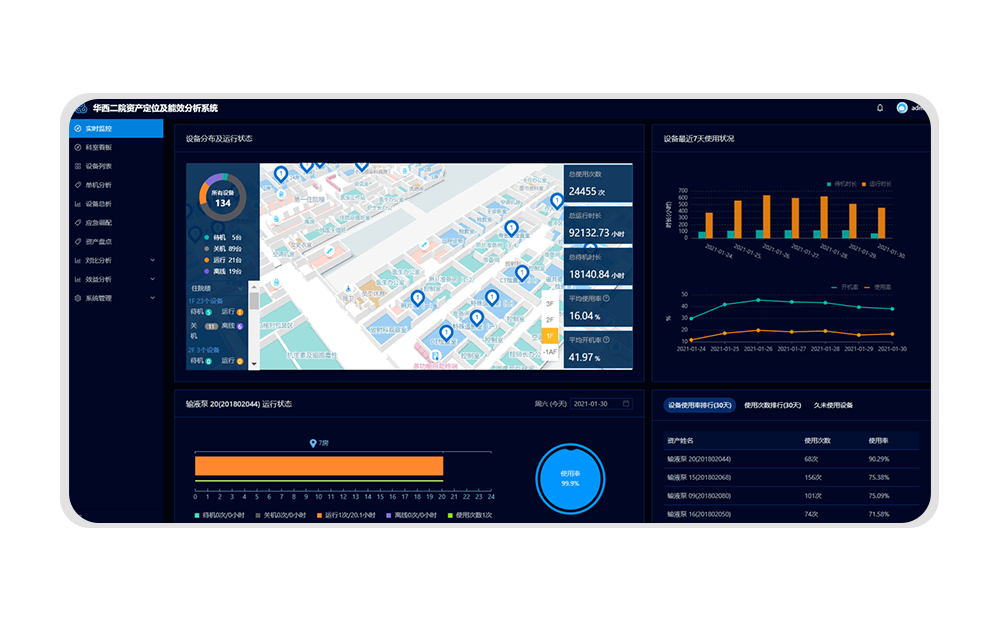The width and height of the screenshot is (1000, 620).
Task: Click the 设备列表 grid icon
Action: click(x=78, y=166)
